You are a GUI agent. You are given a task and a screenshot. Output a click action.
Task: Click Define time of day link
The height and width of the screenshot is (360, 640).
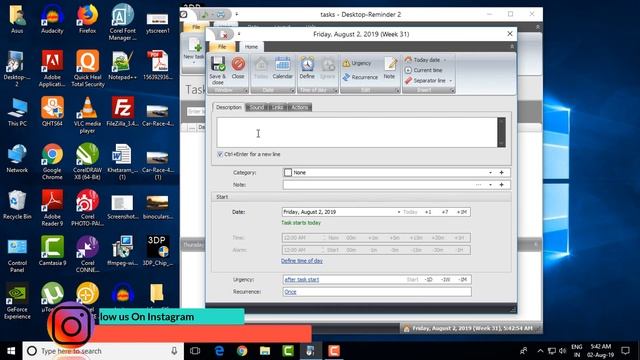tap(302, 261)
